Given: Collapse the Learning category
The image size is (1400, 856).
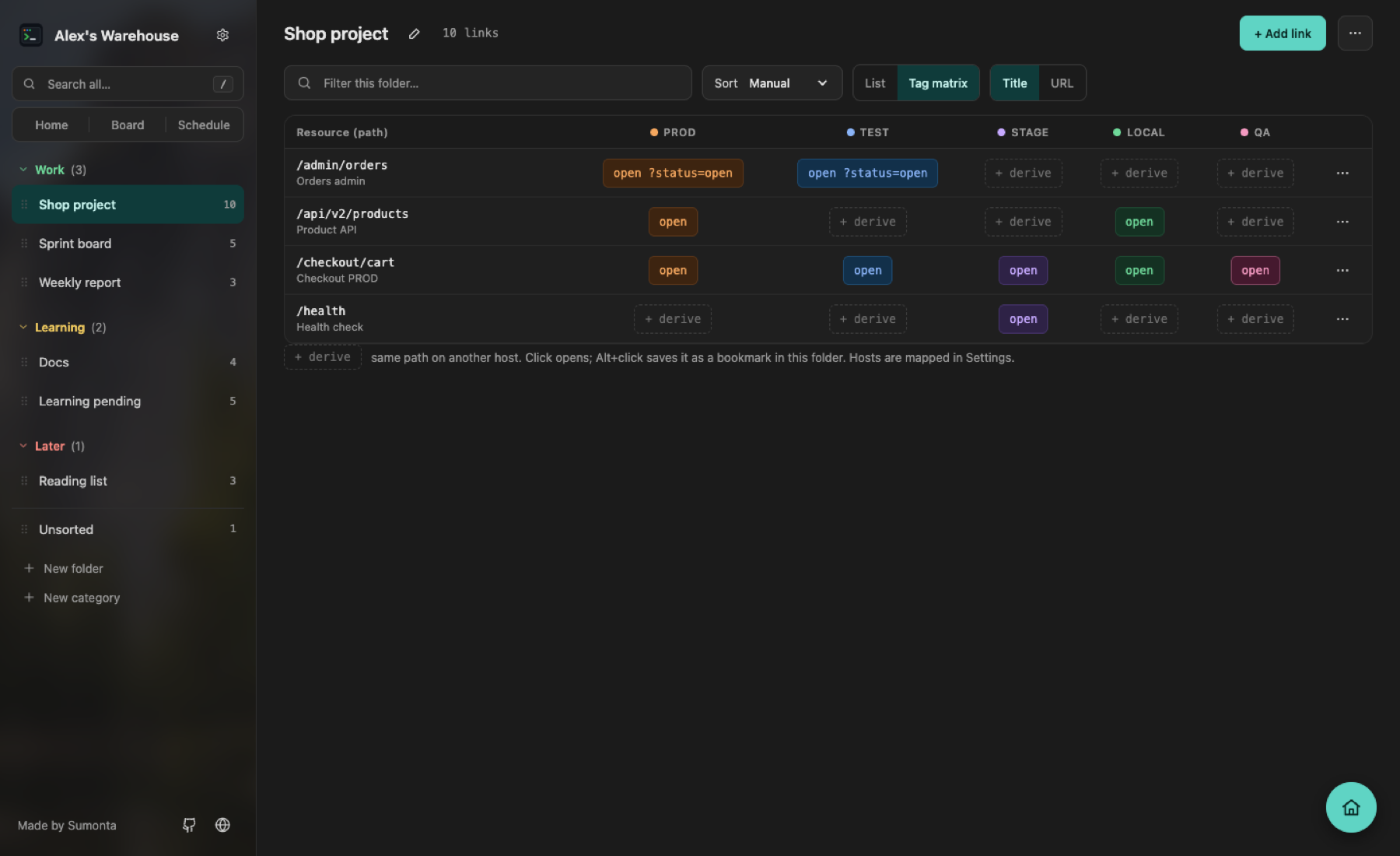Looking at the screenshot, I should click(x=23, y=327).
